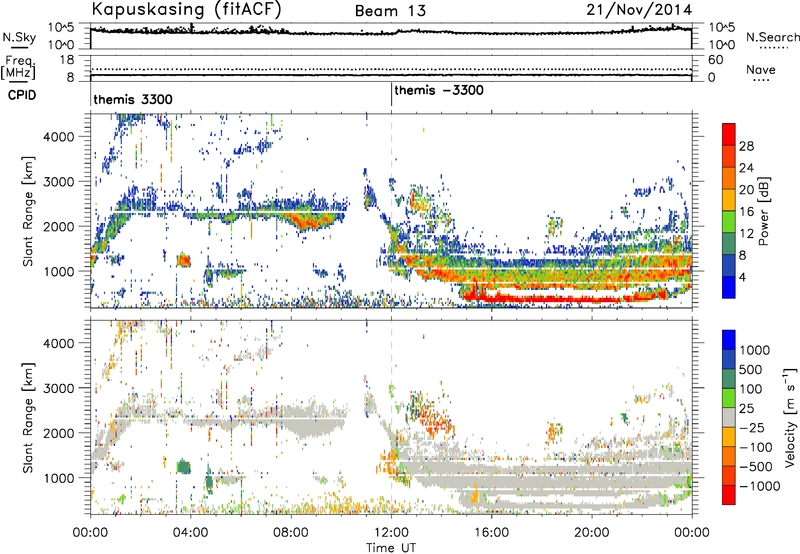Click the '3000' tick on power panel axis
800x554 pixels.
(x=59, y=182)
